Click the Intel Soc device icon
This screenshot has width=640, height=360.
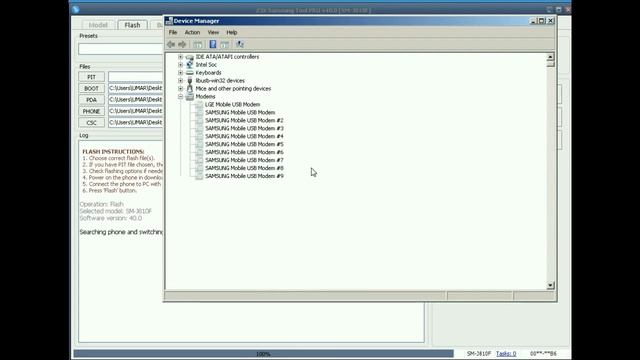pos(189,64)
